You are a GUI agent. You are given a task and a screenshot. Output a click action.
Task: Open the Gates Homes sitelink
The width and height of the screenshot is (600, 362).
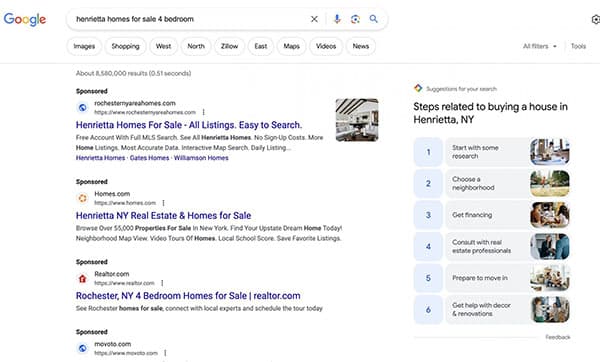pyautogui.click(x=149, y=158)
